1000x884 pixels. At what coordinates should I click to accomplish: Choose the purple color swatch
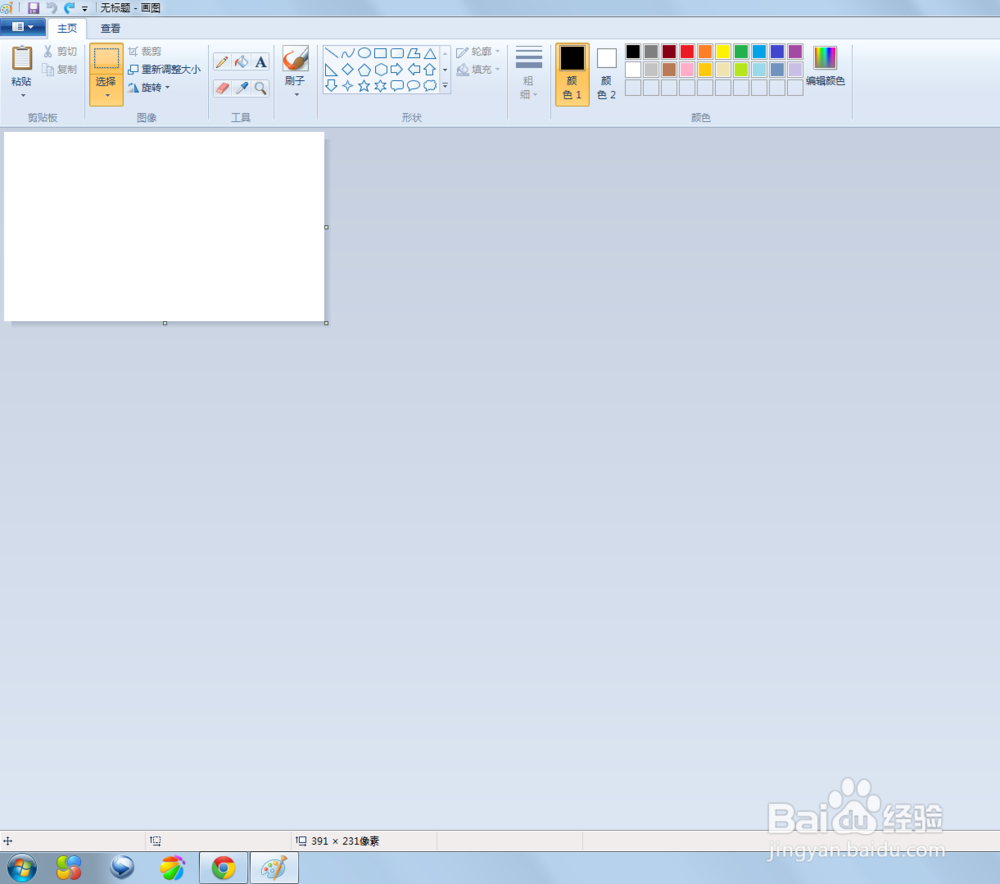[x=795, y=52]
